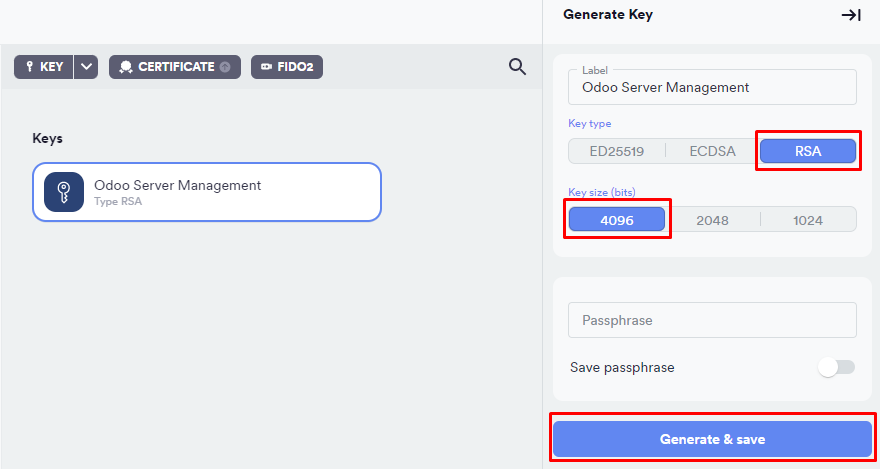The width and height of the screenshot is (880, 469).
Task: Select RSA key type
Action: point(807,151)
